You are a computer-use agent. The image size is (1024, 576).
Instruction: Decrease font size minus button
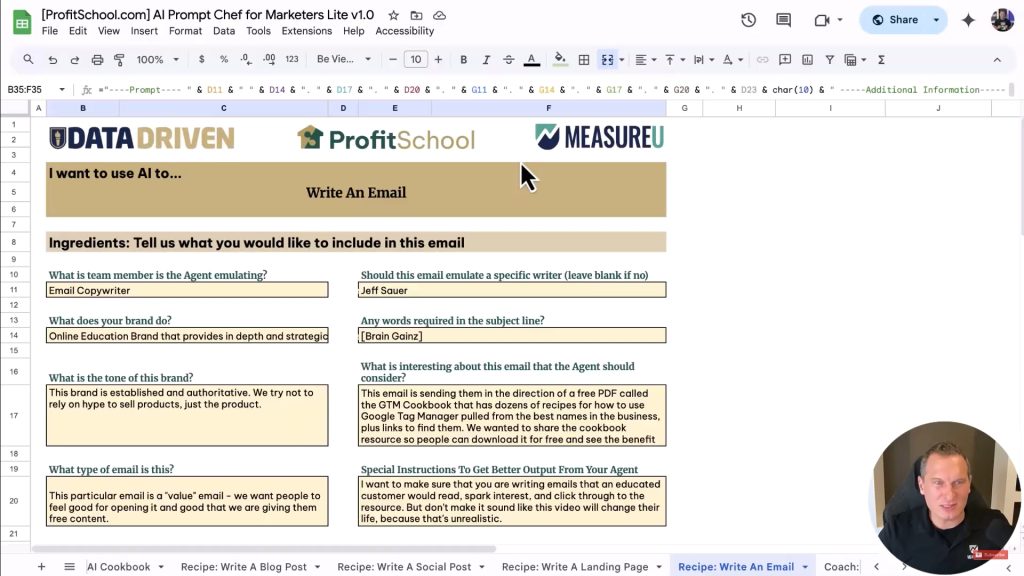tap(392, 59)
